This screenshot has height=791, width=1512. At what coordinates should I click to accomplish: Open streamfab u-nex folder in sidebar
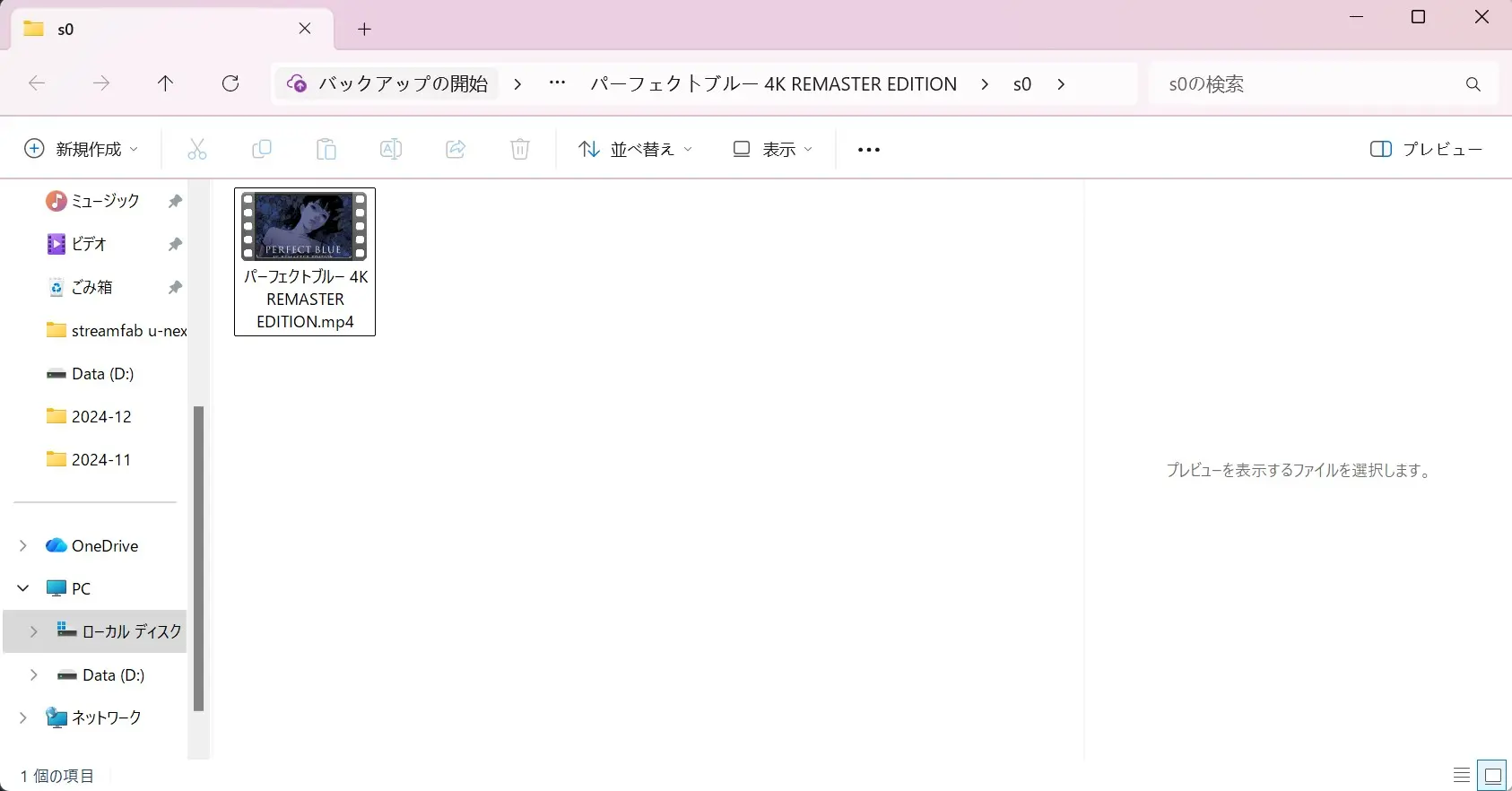coord(117,330)
